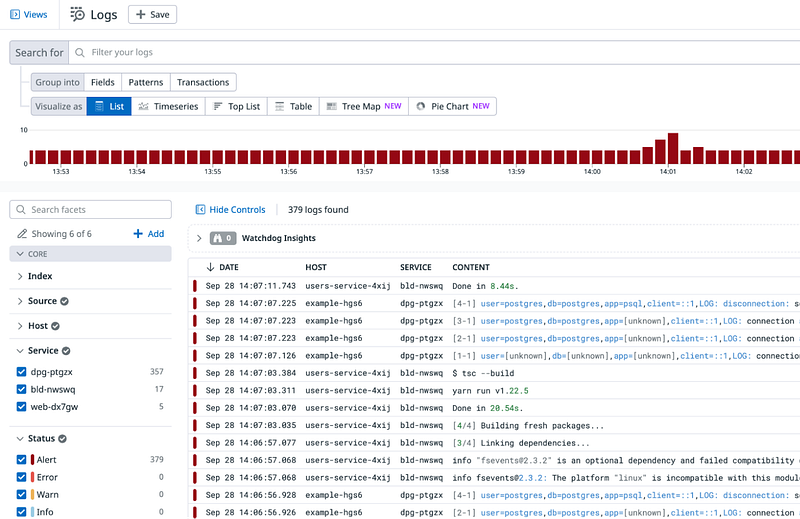Click the Table icon
This screenshot has height=519, width=800.
[x=280, y=106]
